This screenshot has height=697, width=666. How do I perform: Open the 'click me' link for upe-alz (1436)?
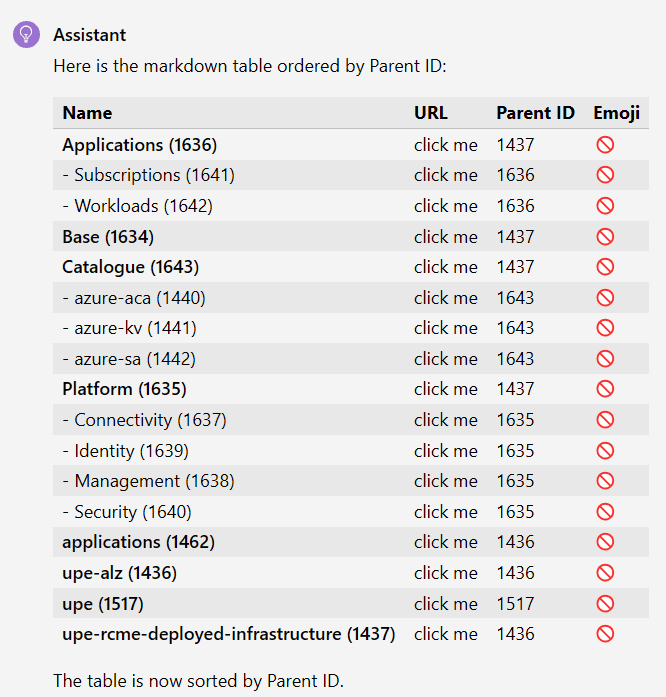tap(445, 573)
